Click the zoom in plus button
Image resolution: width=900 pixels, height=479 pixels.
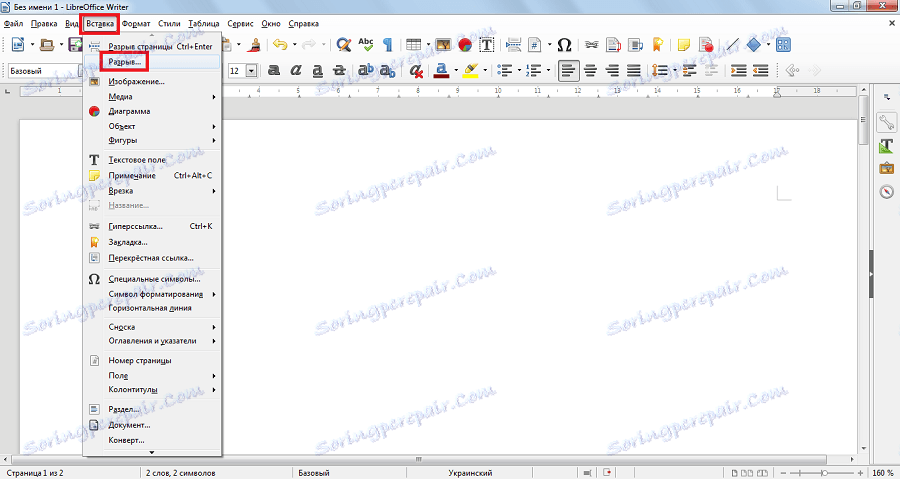click(860, 473)
